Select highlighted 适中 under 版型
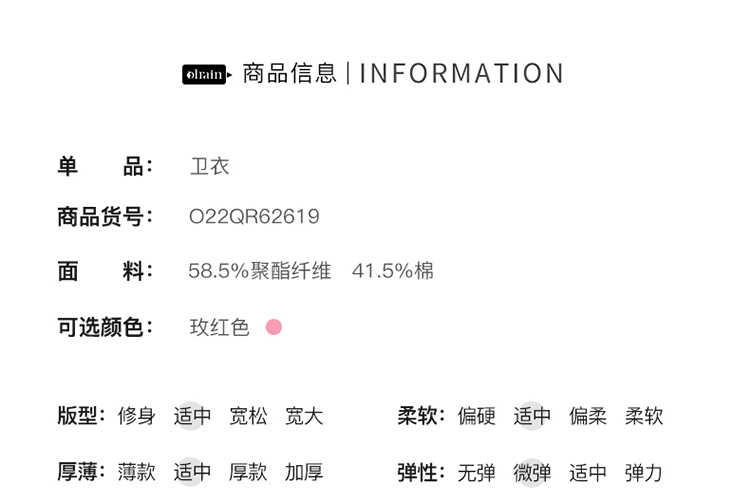 192,416
